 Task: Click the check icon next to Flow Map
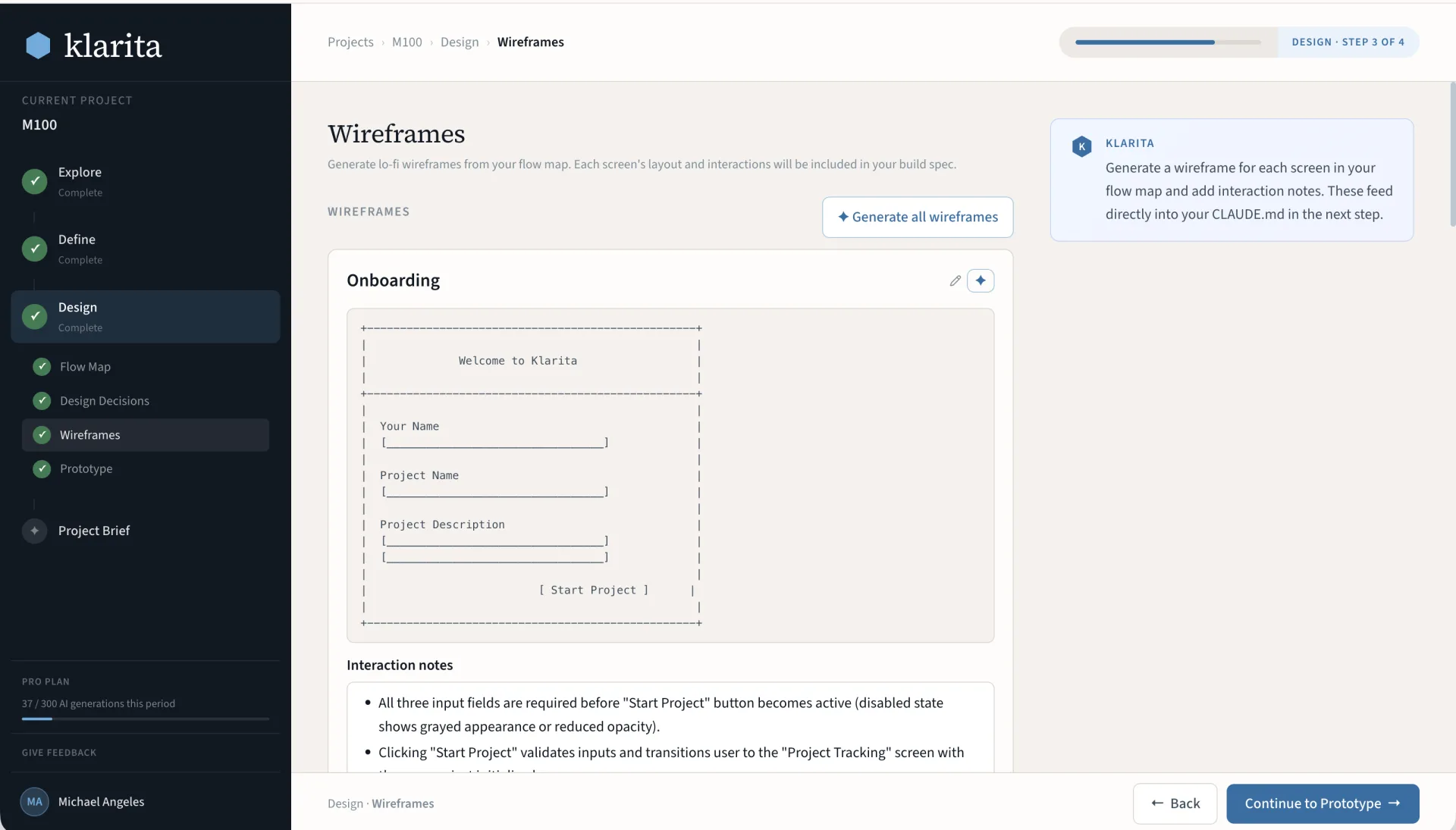(x=42, y=367)
